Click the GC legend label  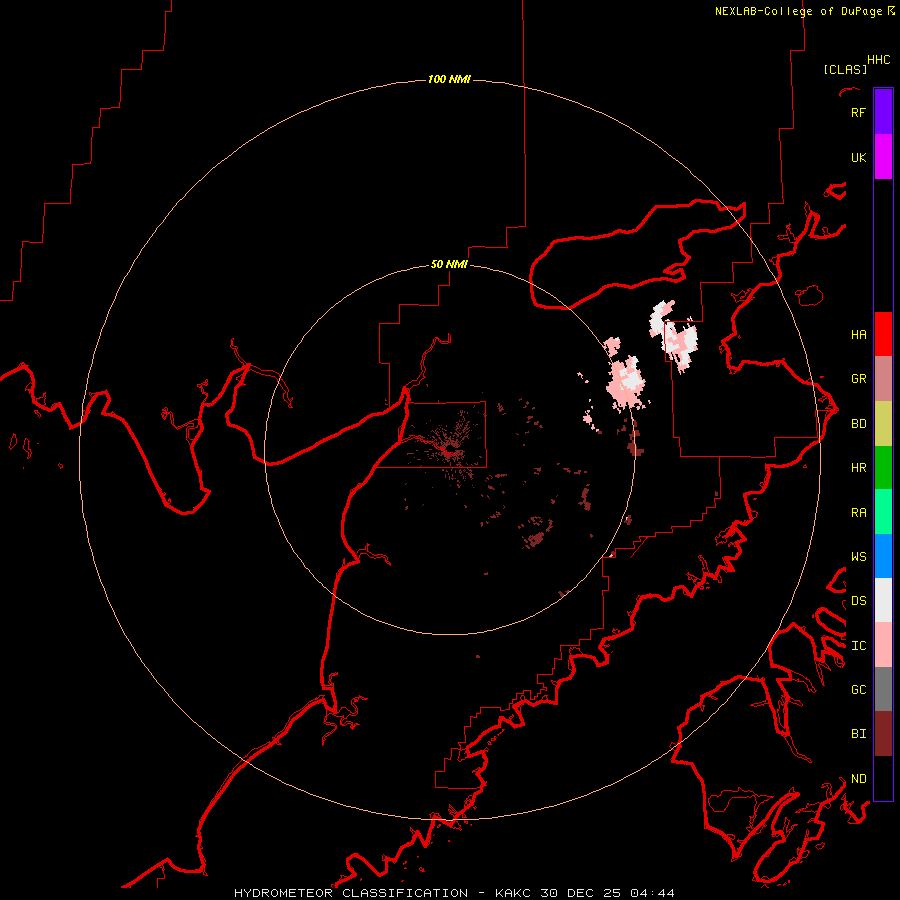click(858, 690)
